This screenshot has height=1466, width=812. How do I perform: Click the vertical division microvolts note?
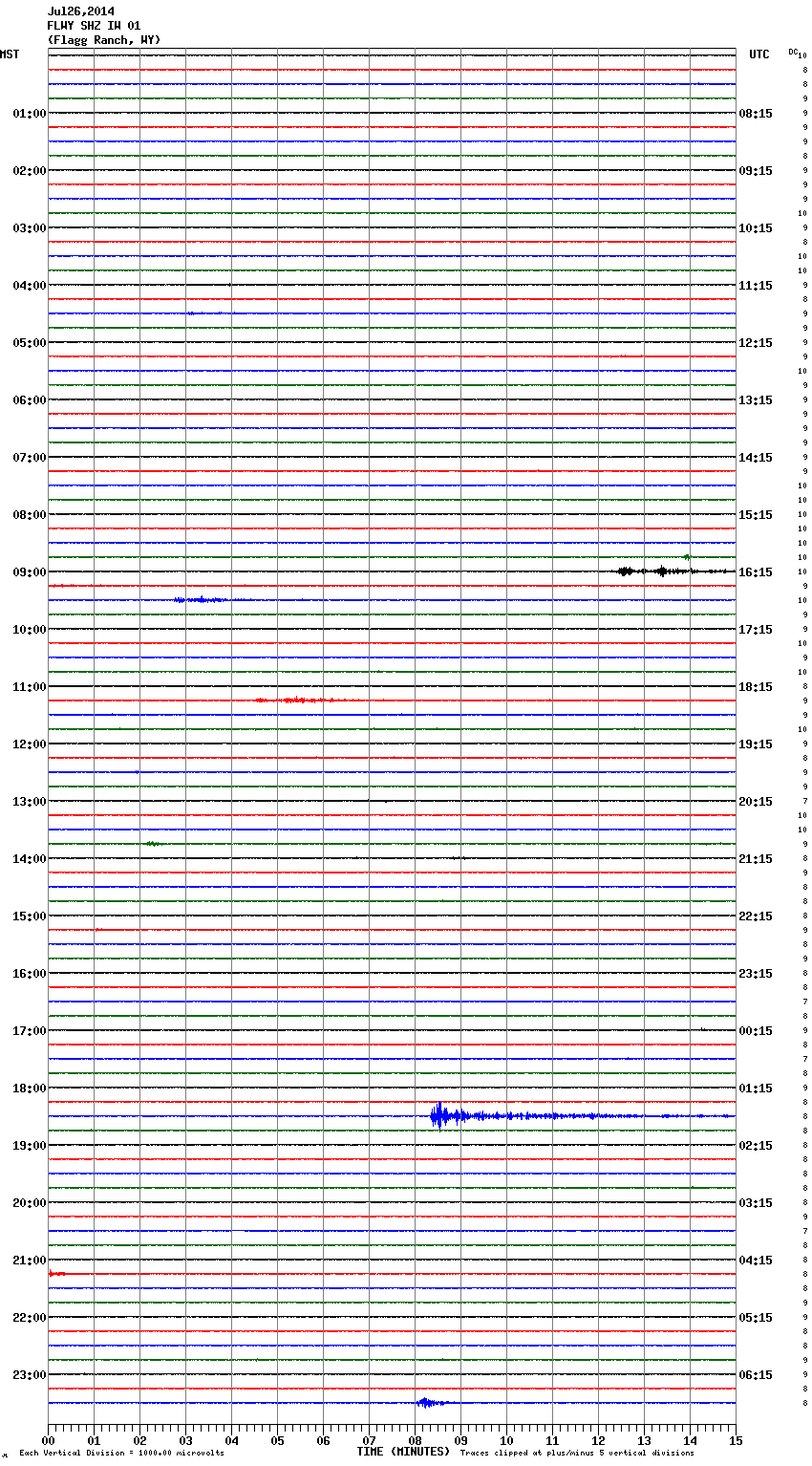click(x=121, y=1454)
